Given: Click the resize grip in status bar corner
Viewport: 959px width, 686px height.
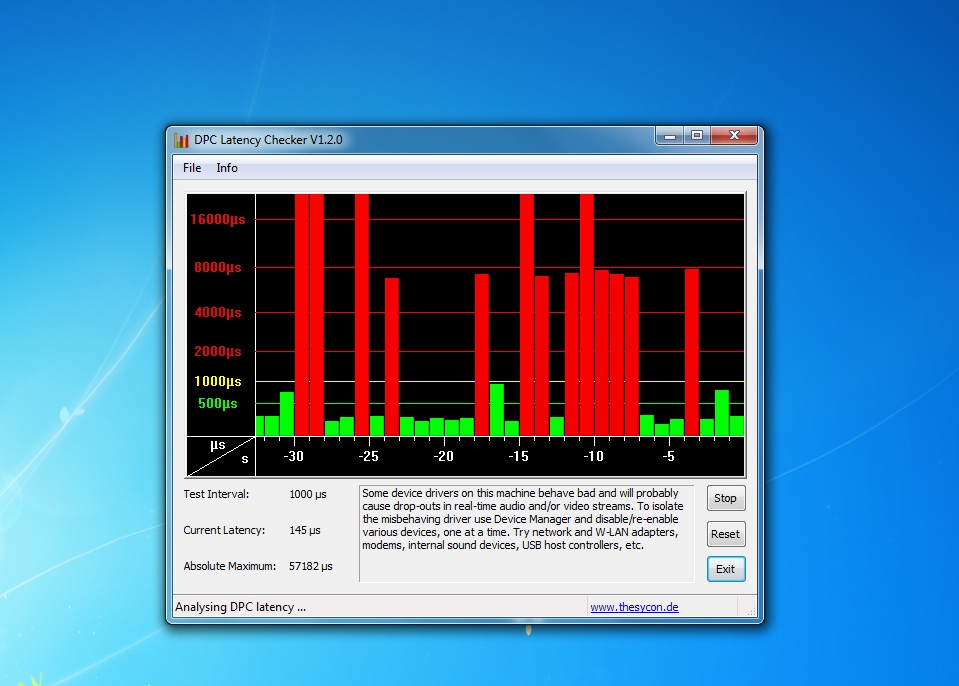Looking at the screenshot, I should (750, 610).
